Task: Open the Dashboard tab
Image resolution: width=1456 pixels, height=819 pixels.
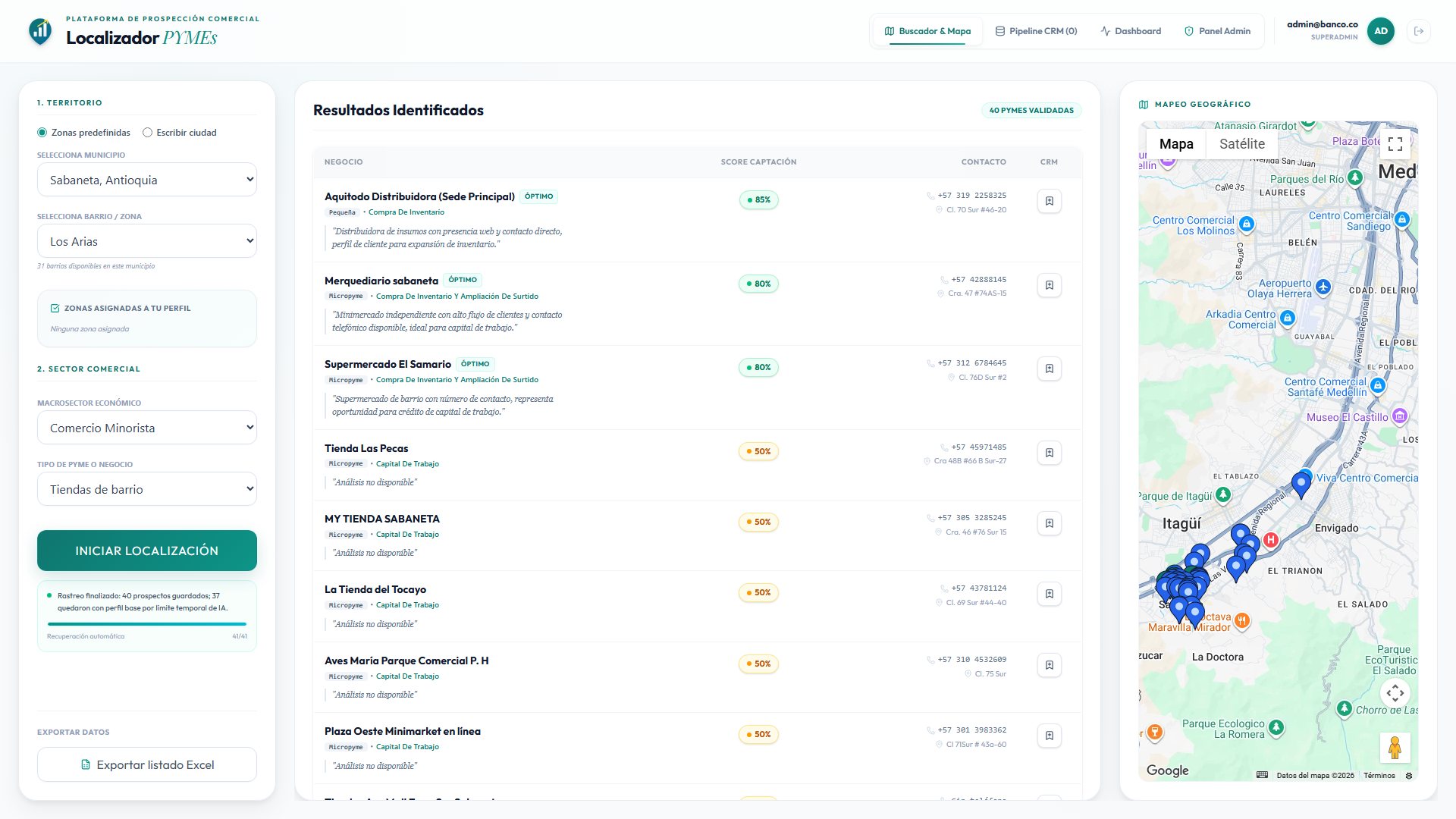Action: tap(1131, 31)
